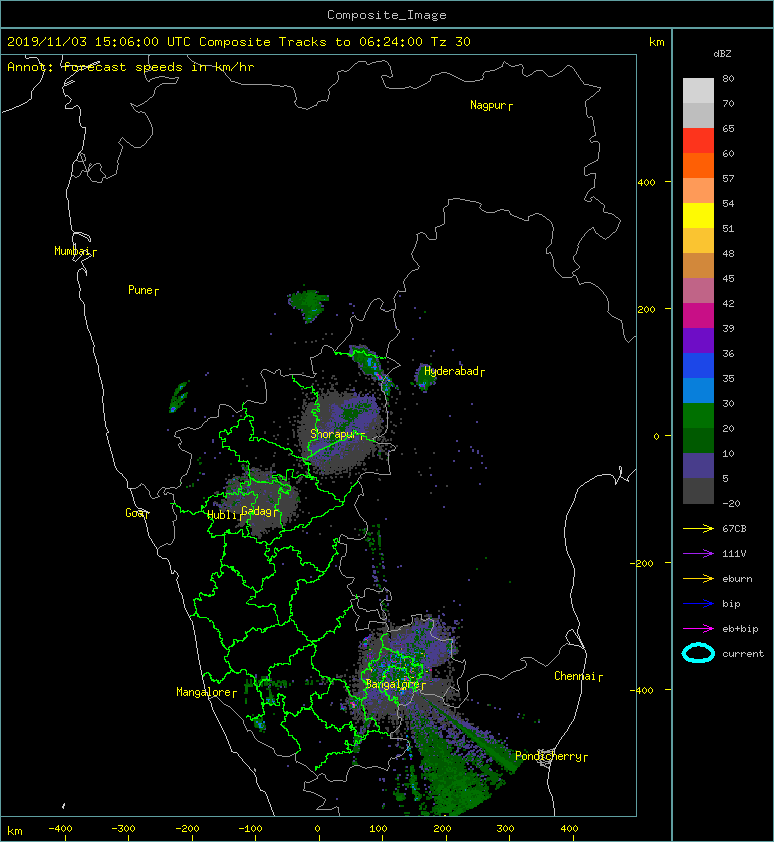Select the magenta swatch on the dBZ scale
This screenshot has width=774, height=842.
point(698,315)
